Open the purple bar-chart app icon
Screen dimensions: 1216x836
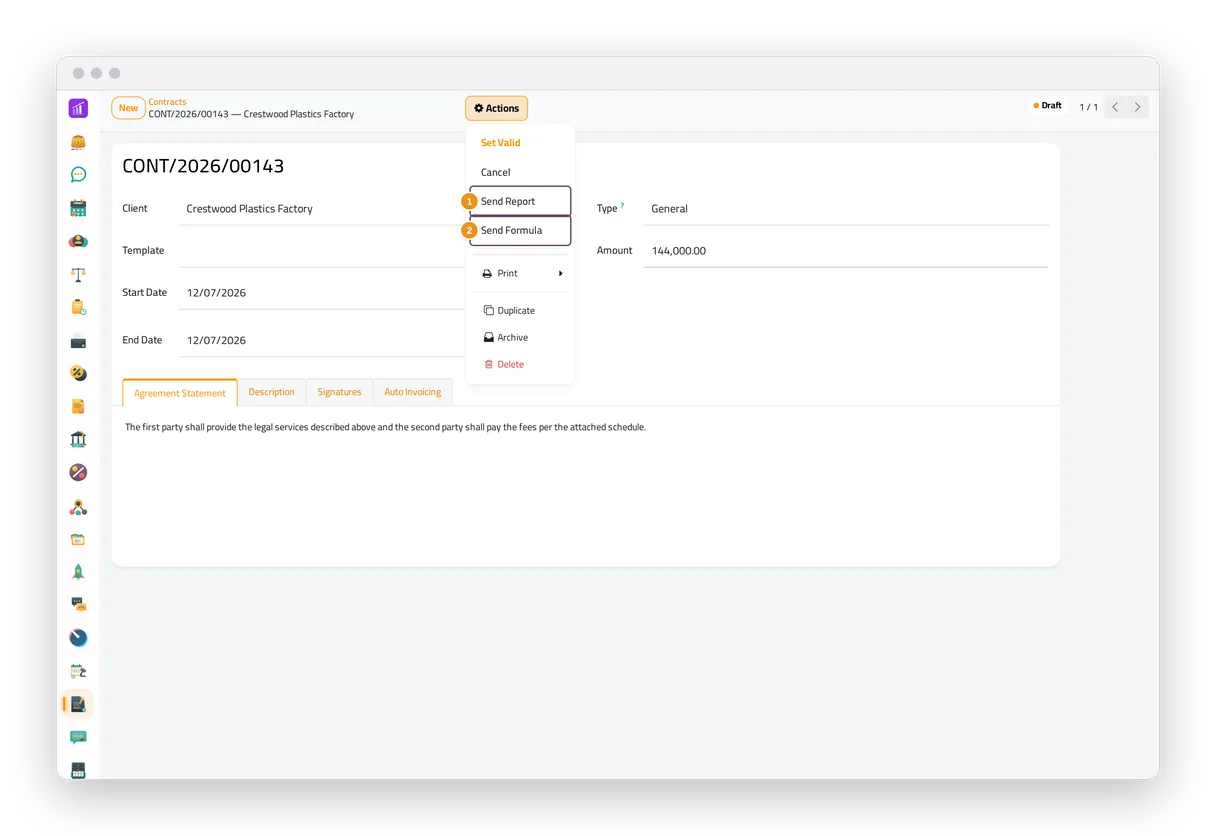coord(78,108)
